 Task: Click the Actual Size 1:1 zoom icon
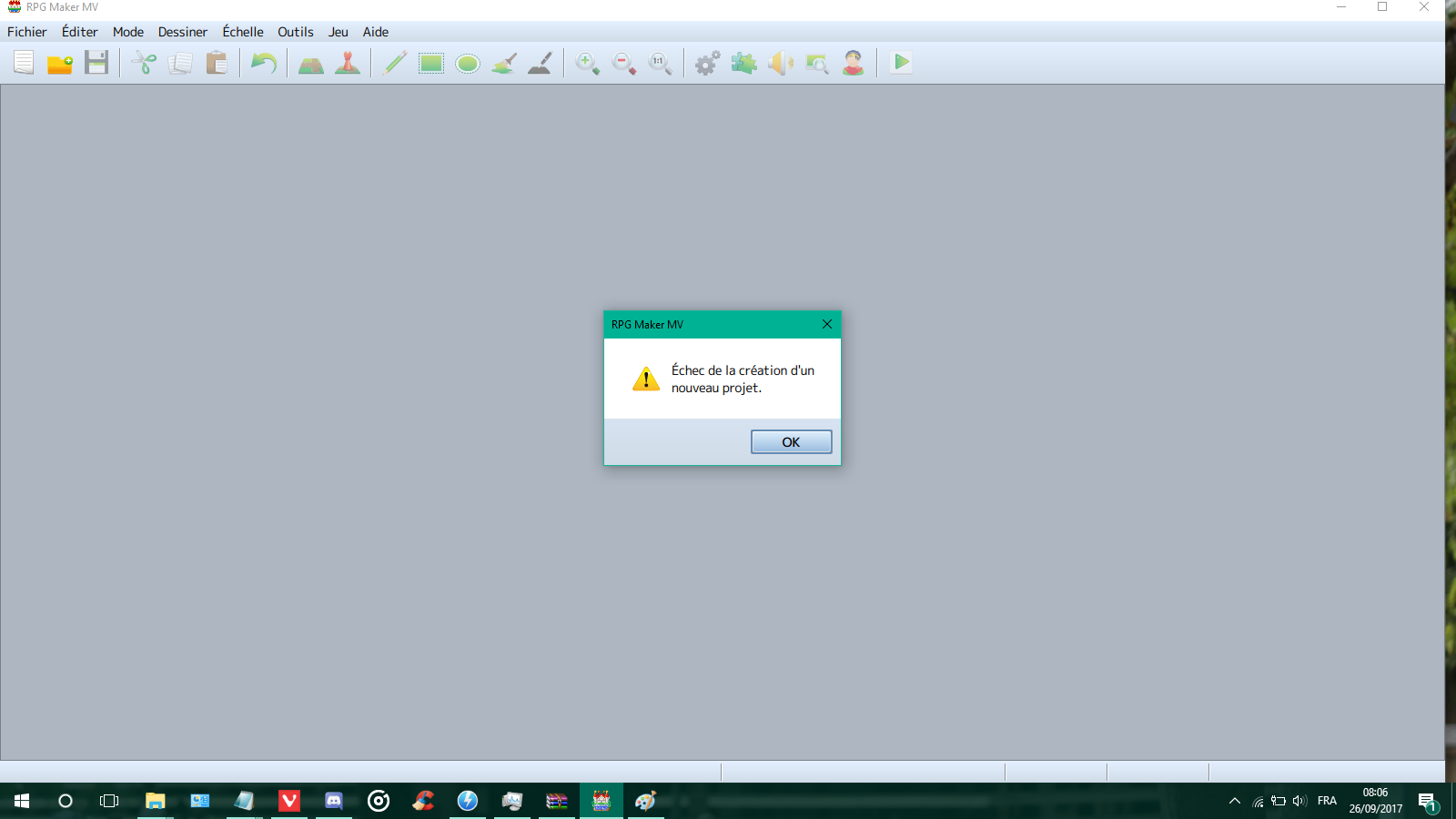(661, 63)
